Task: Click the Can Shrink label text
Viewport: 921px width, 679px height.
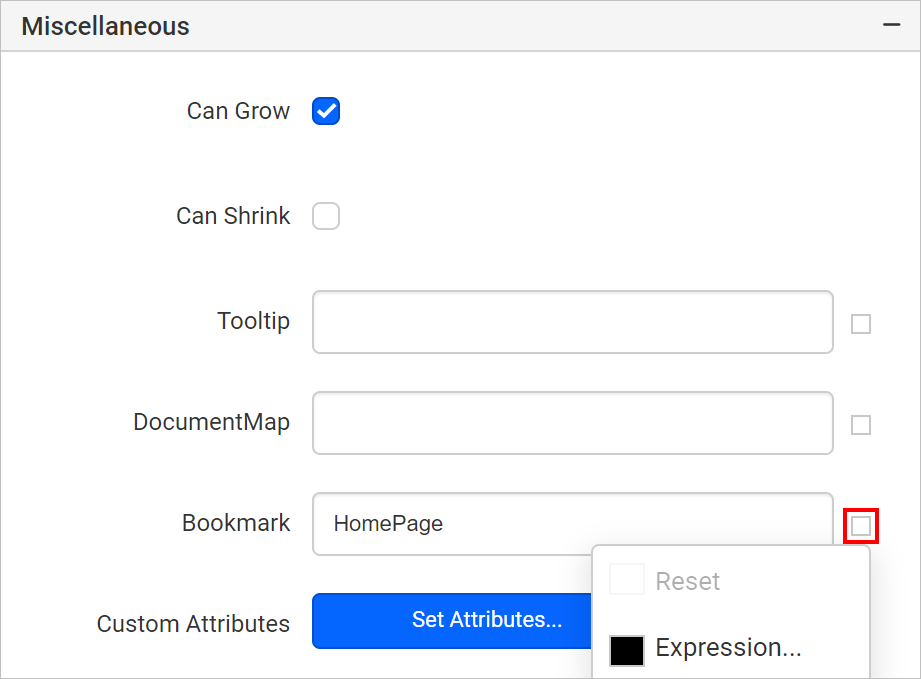Action: coord(233,216)
